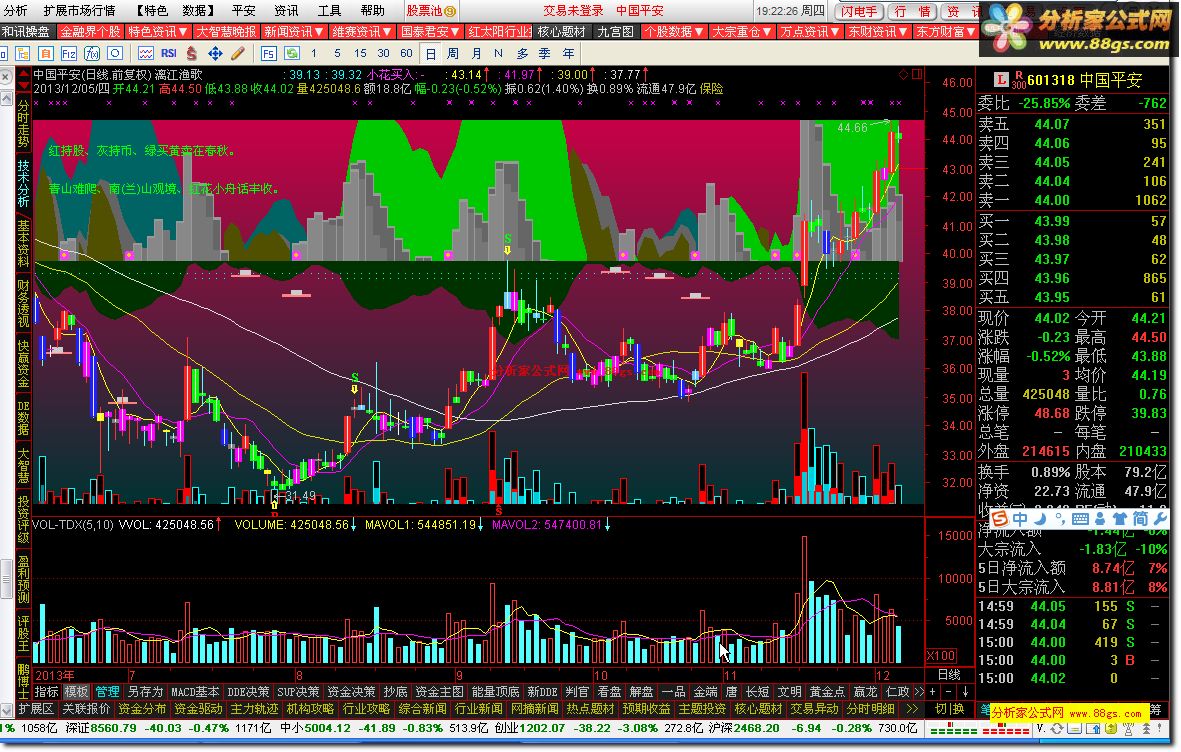This screenshot has width=1181, height=752.
Task: Open the 分析 menu
Action: (14, 11)
